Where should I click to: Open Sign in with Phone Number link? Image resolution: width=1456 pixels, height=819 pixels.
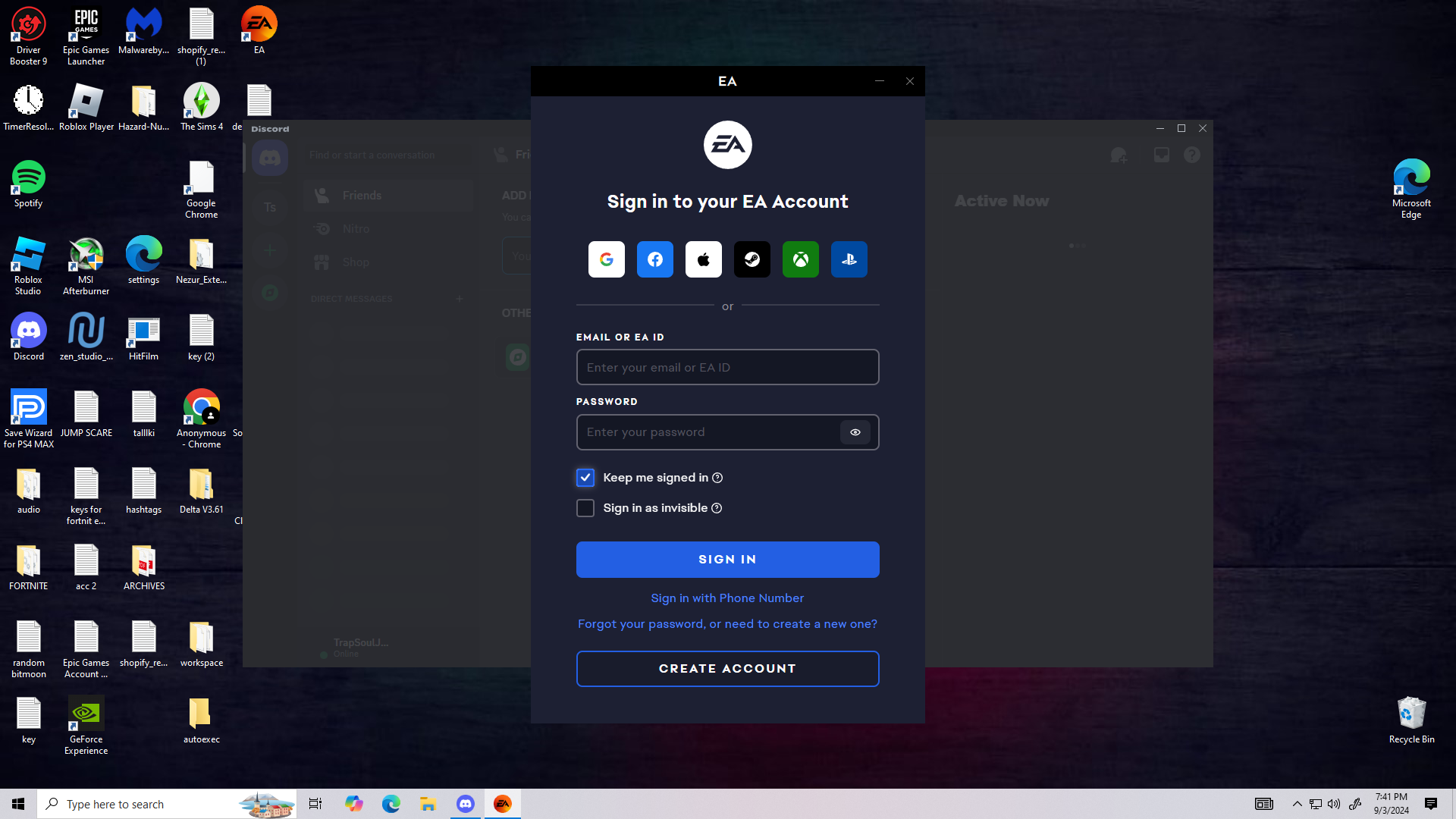pos(727,598)
